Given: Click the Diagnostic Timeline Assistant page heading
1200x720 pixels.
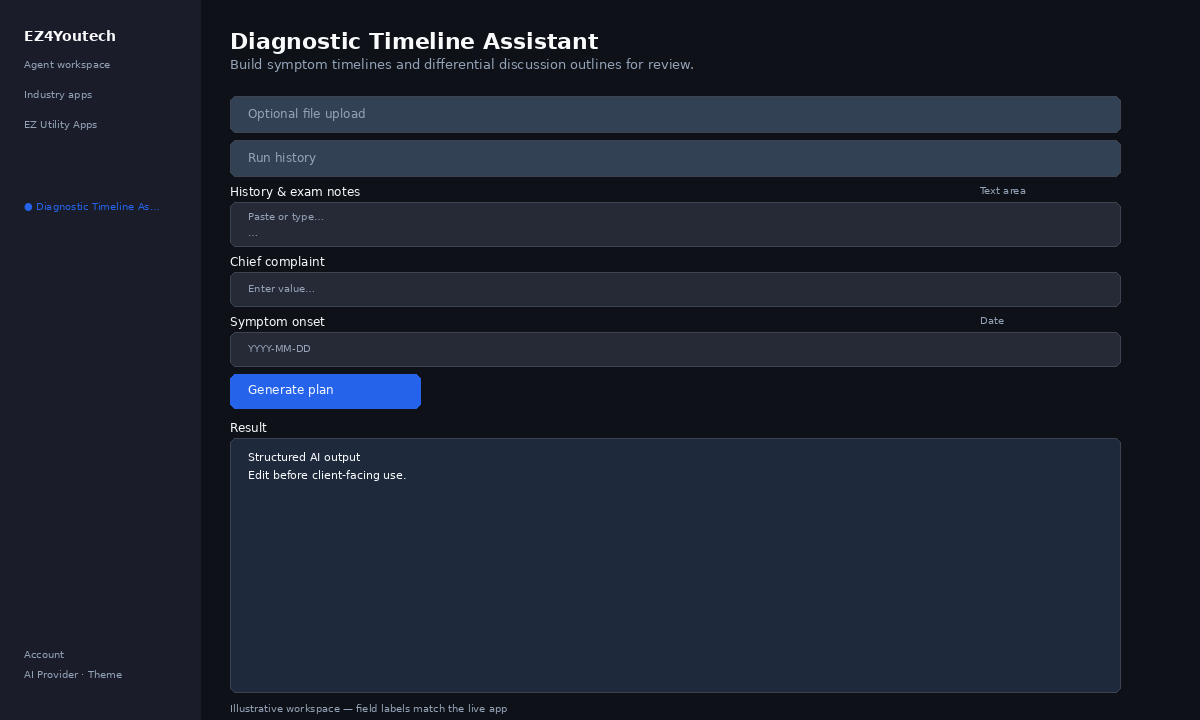Looking at the screenshot, I should pos(414,41).
